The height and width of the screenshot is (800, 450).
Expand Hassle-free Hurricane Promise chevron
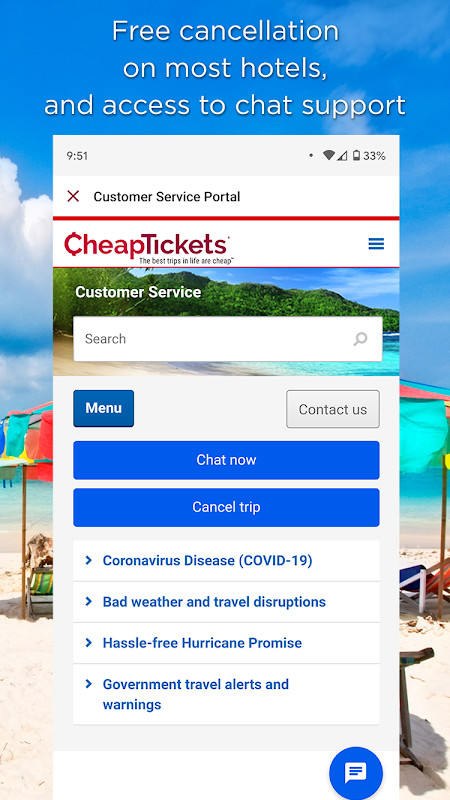click(89, 642)
